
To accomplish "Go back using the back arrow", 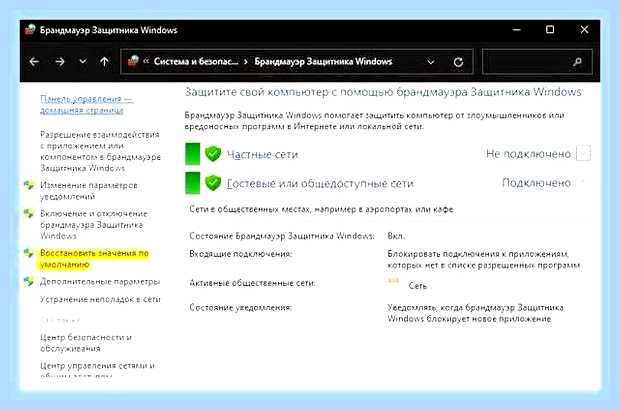I will tap(34, 62).
